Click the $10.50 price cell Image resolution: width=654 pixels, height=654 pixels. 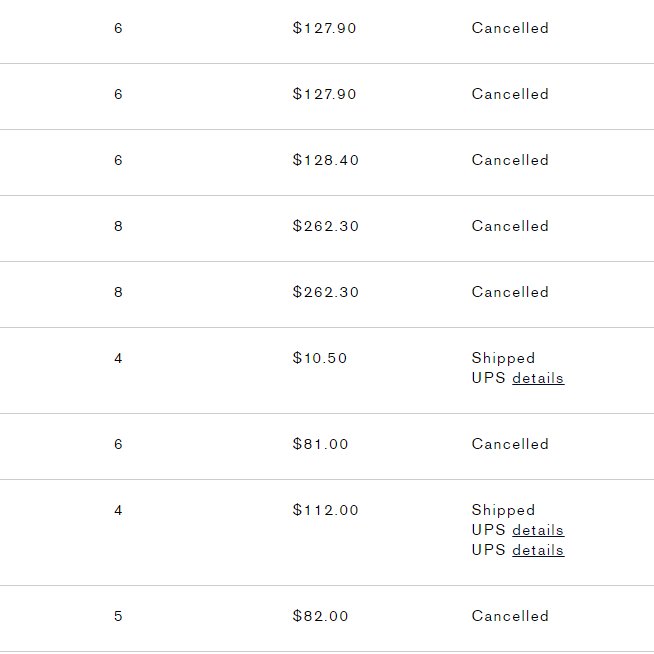(x=319, y=358)
